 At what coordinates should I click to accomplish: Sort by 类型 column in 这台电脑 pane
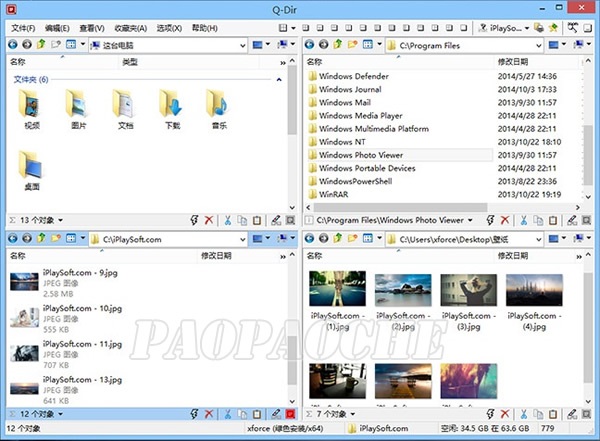(x=130, y=62)
